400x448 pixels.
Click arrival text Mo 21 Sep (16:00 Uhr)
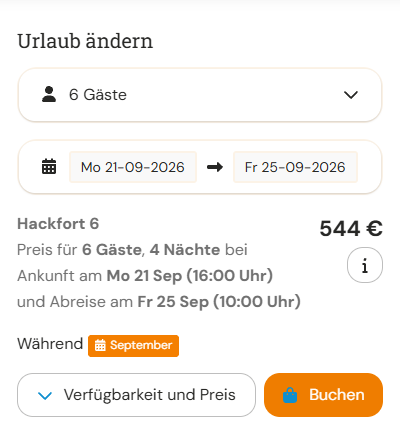click(190, 276)
